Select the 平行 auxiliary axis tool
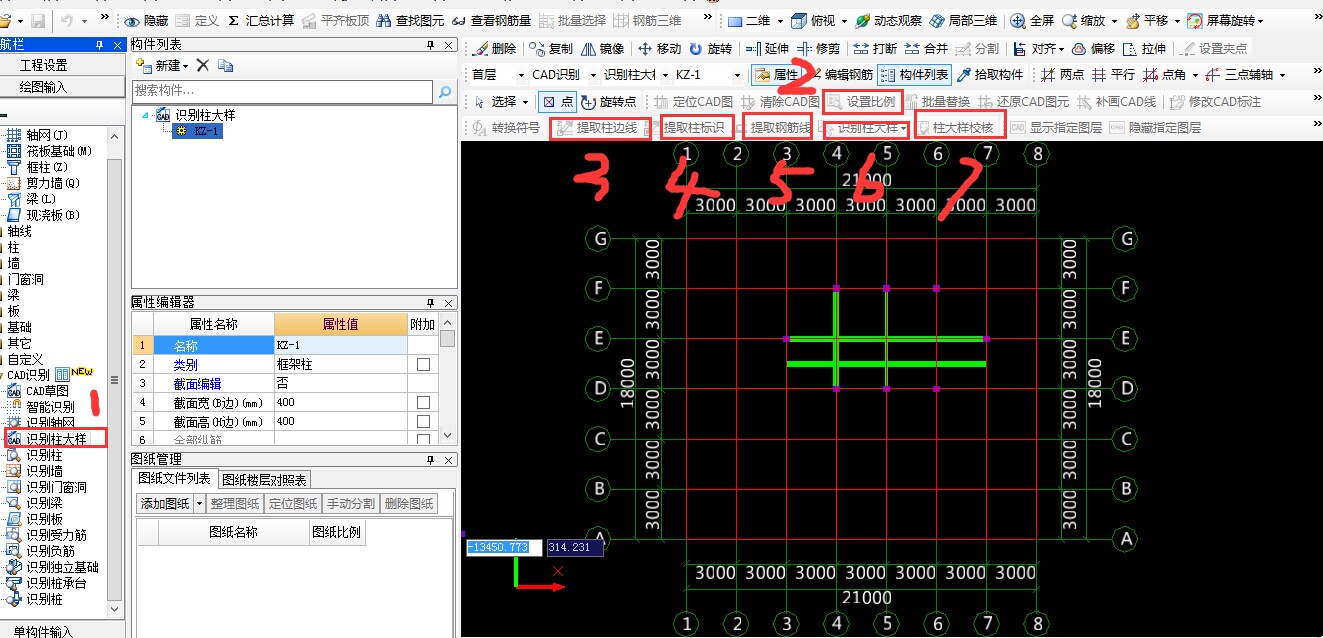 (x=1115, y=75)
